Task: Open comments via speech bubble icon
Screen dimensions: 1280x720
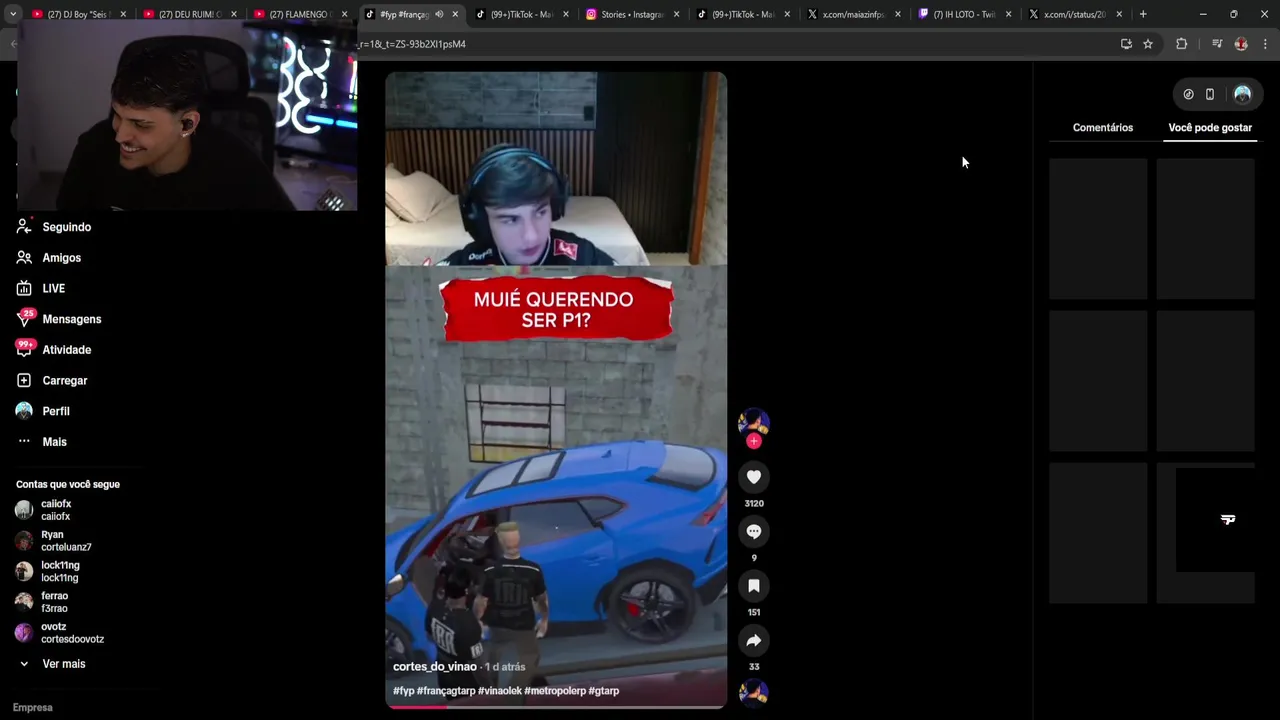Action: [x=754, y=531]
